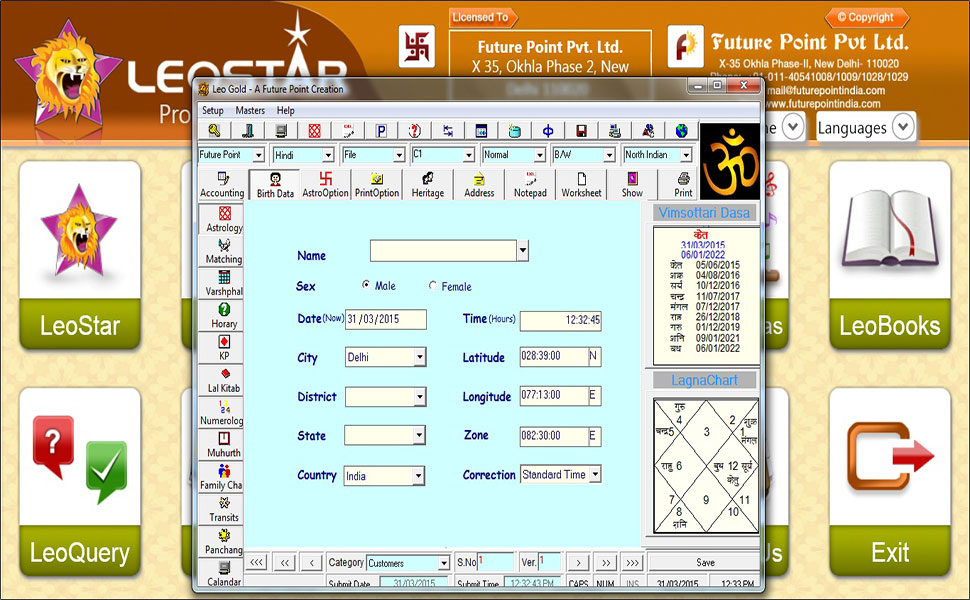Open the Address section

[479, 185]
